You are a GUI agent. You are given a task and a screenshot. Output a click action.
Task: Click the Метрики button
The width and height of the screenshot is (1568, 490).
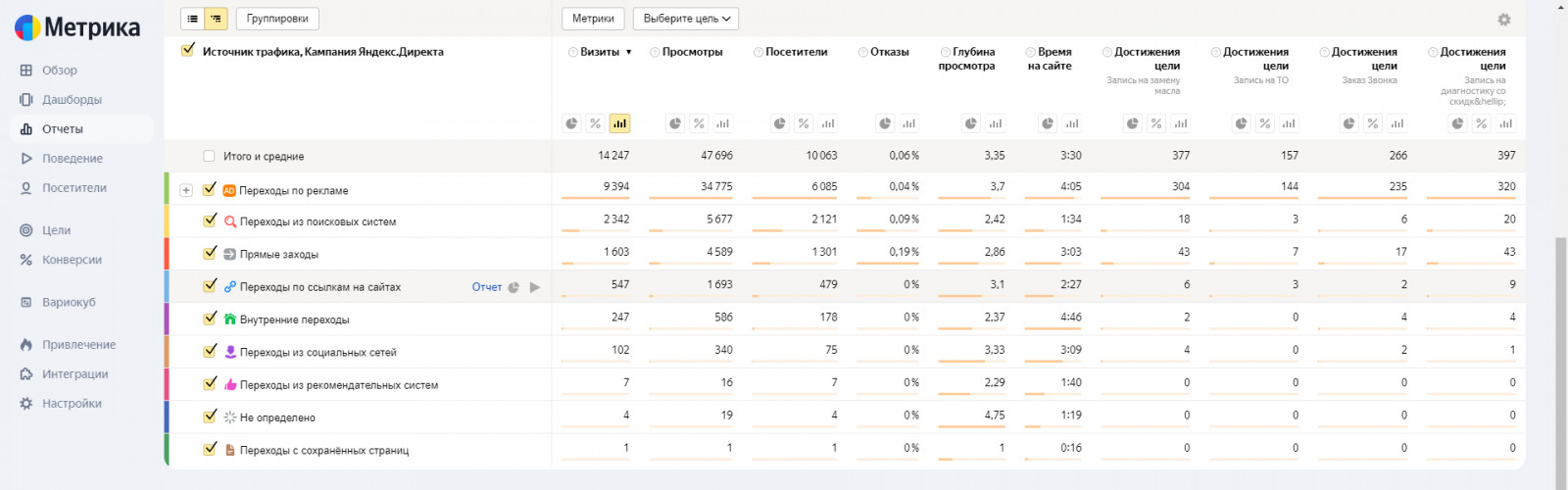point(593,19)
